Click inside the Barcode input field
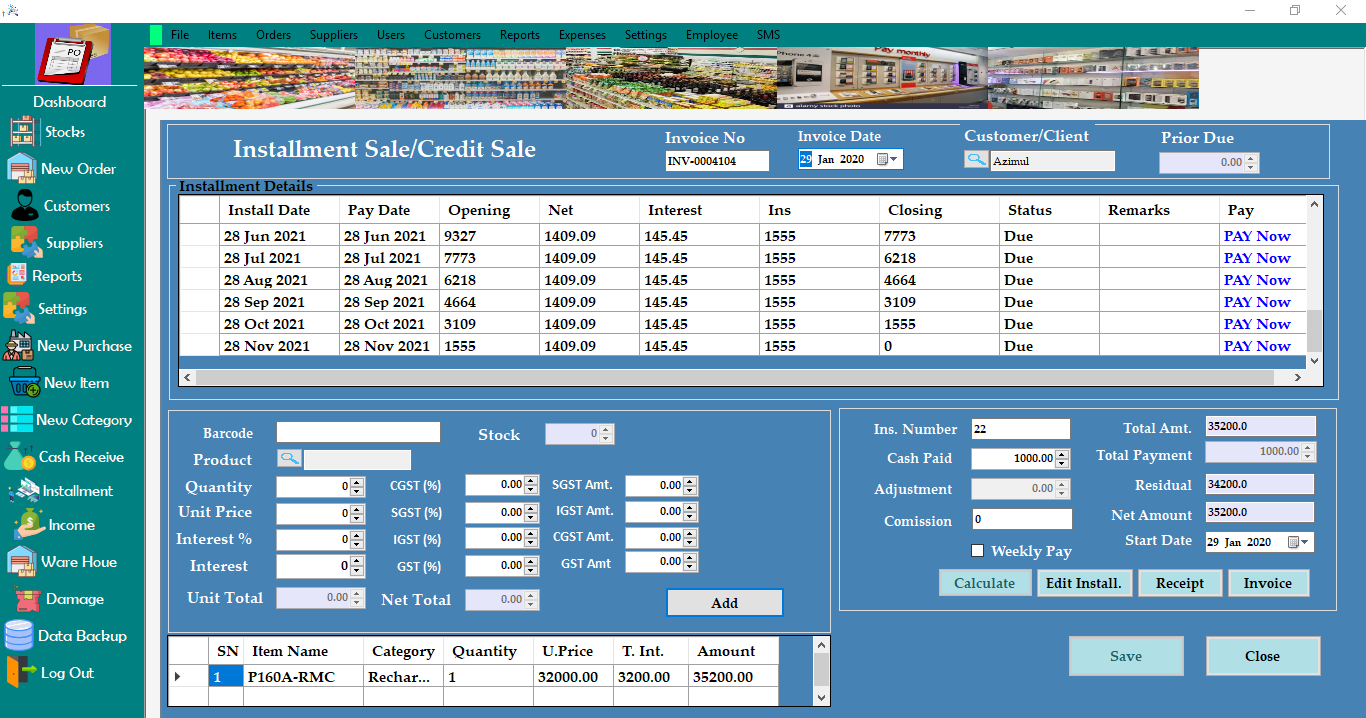 tap(357, 432)
